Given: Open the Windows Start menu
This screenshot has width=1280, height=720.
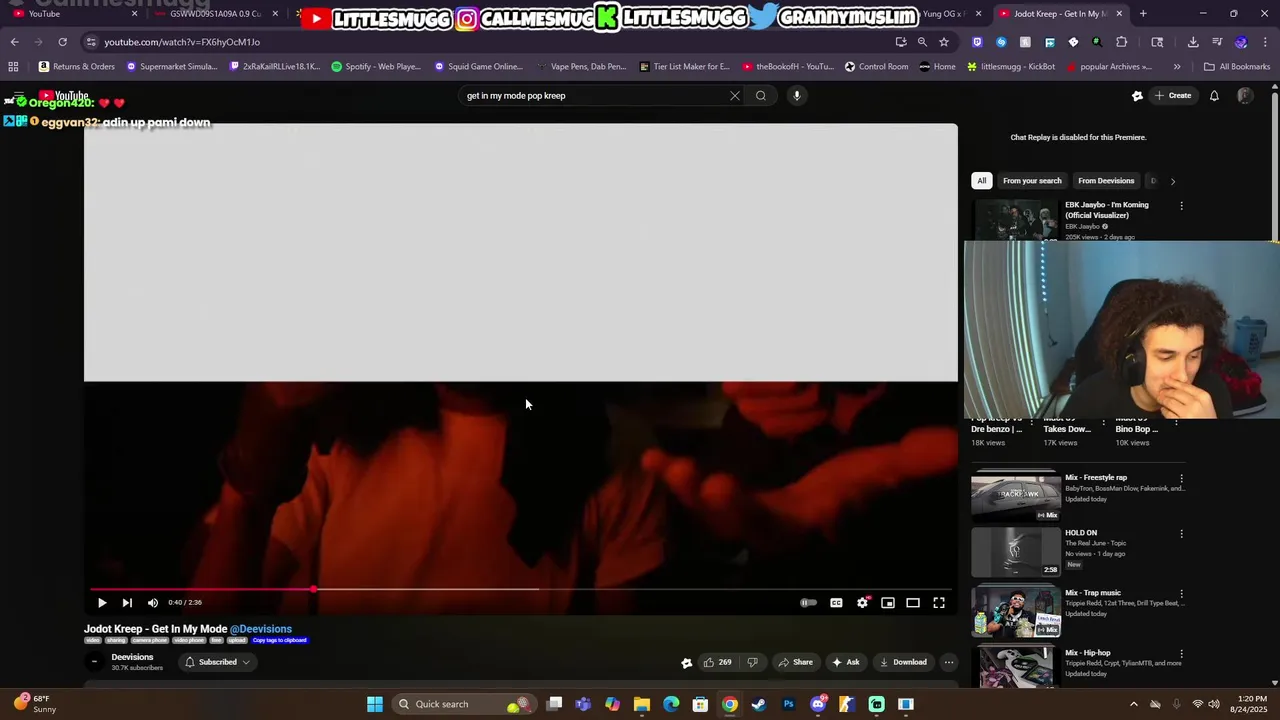Looking at the screenshot, I should (375, 704).
